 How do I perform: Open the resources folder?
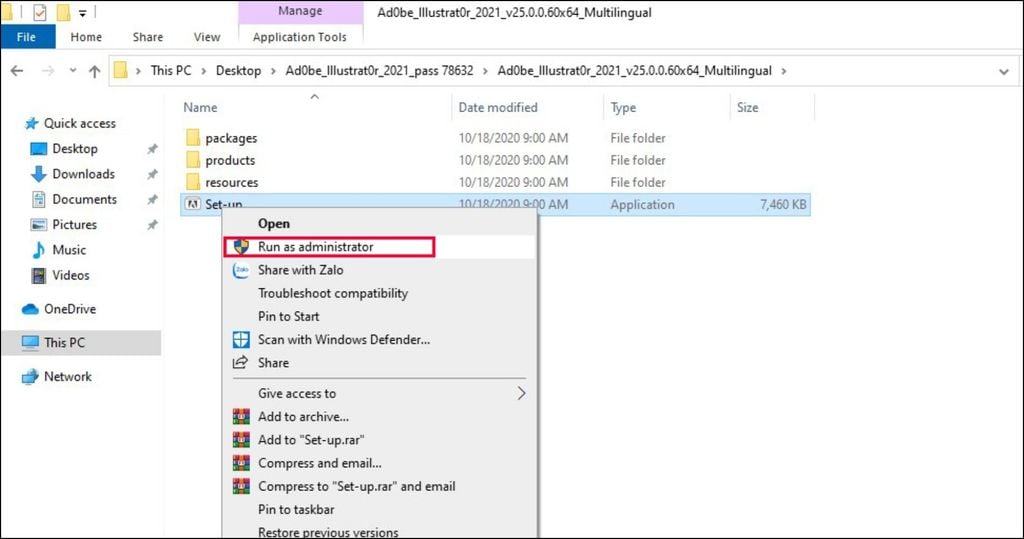(x=231, y=182)
